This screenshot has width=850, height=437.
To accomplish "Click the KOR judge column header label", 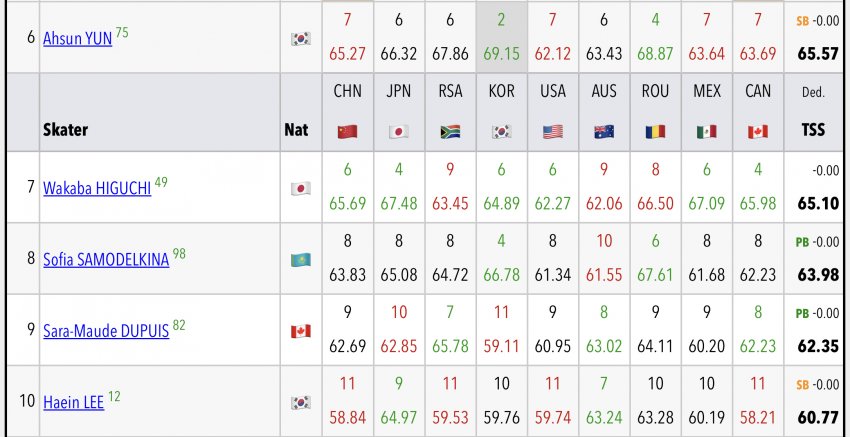I will click(501, 92).
